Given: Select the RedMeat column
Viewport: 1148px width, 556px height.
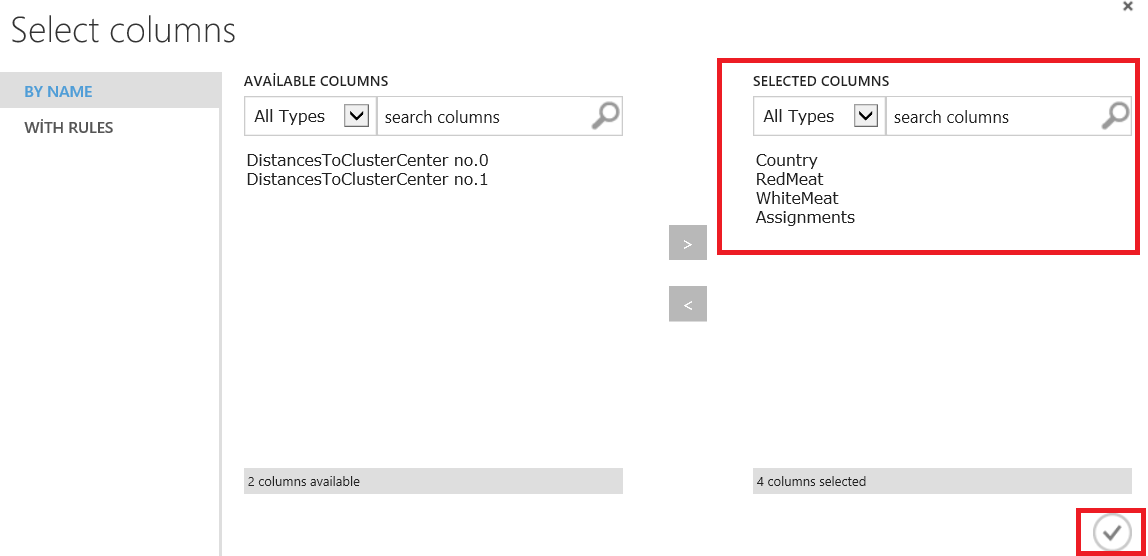Looking at the screenshot, I should coord(789,179).
